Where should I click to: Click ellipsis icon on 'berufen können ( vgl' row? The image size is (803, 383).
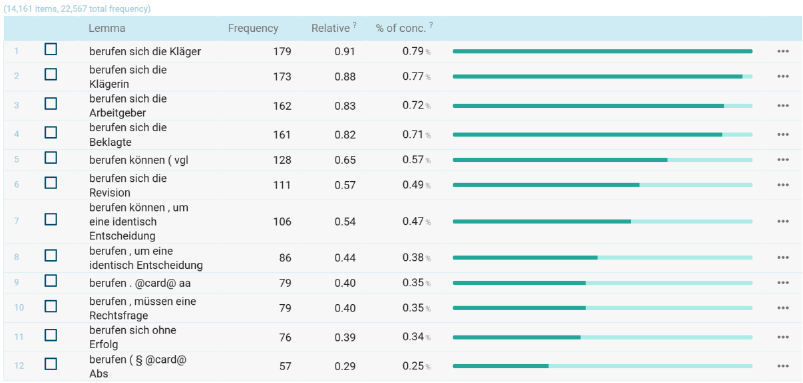[783, 159]
